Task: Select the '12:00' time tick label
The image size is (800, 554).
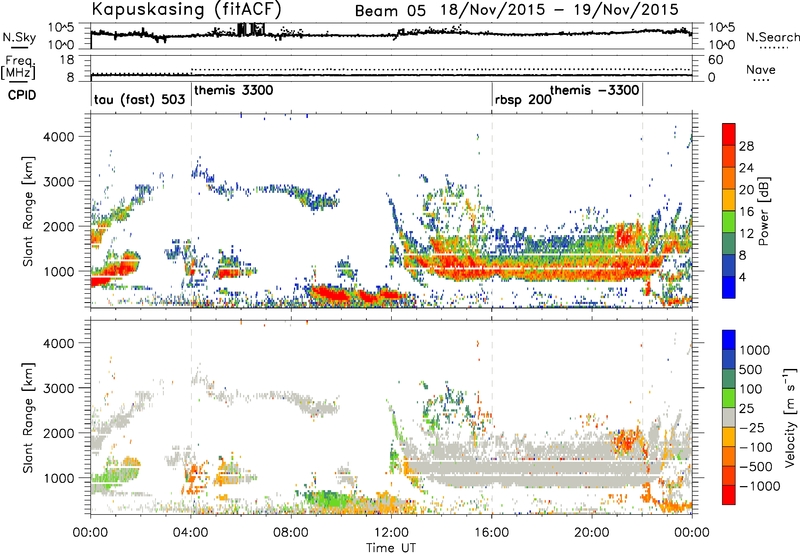Action: point(391,533)
